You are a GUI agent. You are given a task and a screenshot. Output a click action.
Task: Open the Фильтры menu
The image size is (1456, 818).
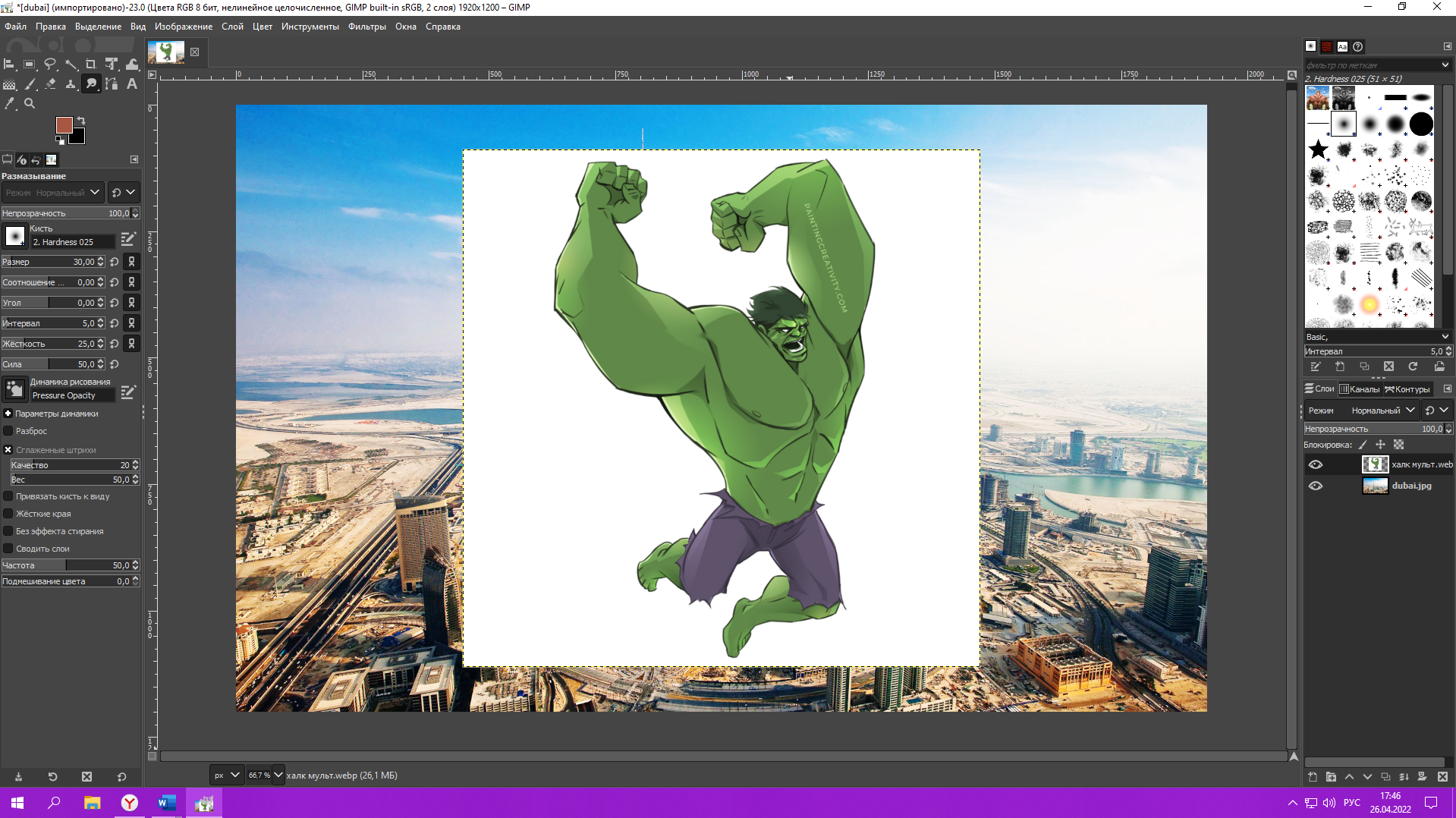367,27
